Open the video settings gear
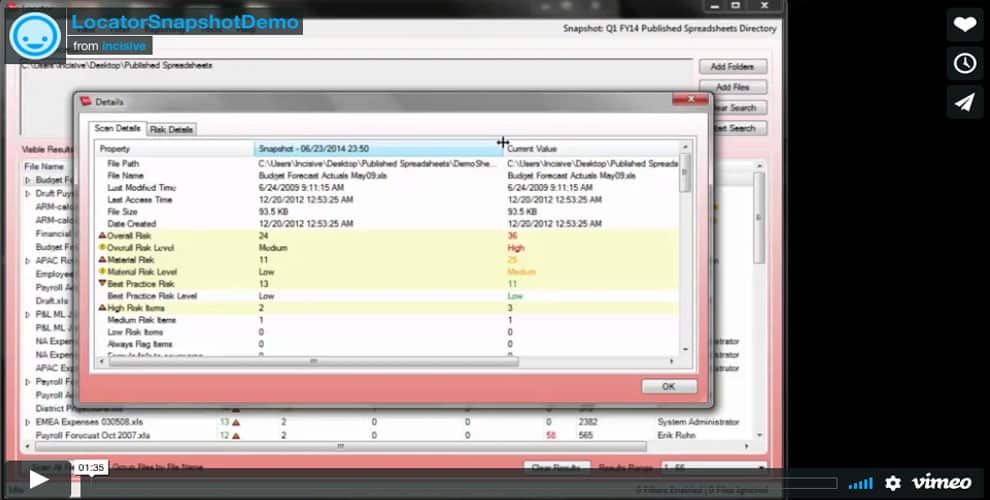The height and width of the screenshot is (500, 990). pos(893,483)
